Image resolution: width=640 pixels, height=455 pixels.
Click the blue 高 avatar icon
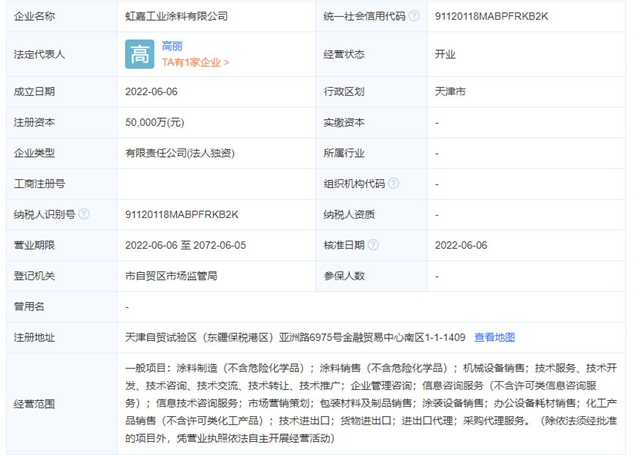[139, 54]
